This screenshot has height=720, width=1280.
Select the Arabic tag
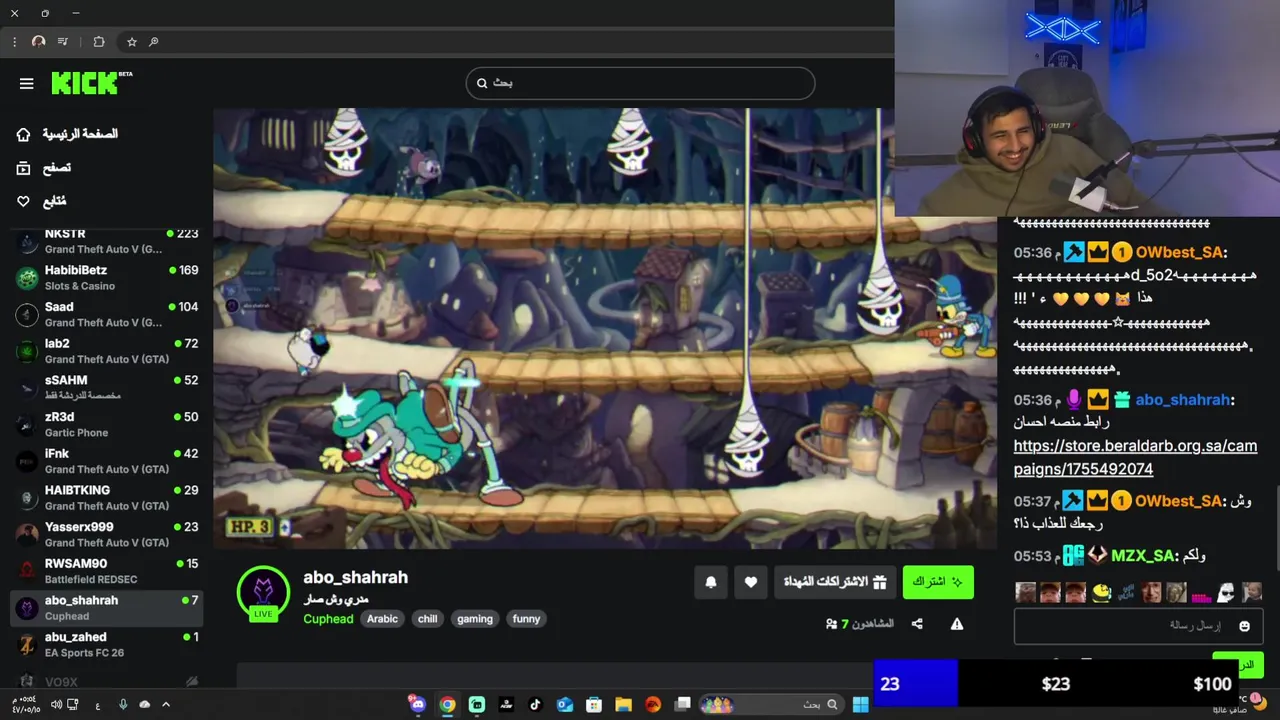pyautogui.click(x=382, y=619)
